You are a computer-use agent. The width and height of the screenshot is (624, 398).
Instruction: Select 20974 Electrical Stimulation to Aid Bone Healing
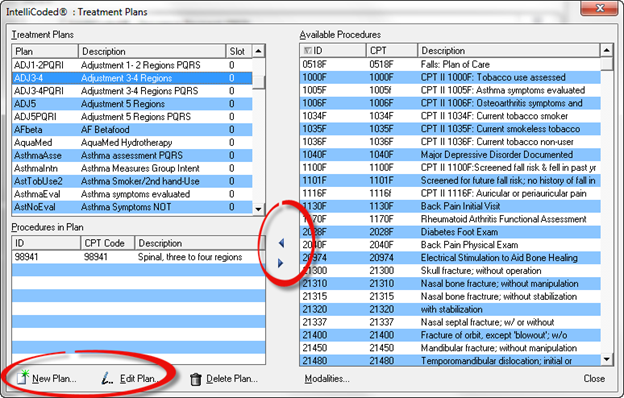[x=450, y=258]
